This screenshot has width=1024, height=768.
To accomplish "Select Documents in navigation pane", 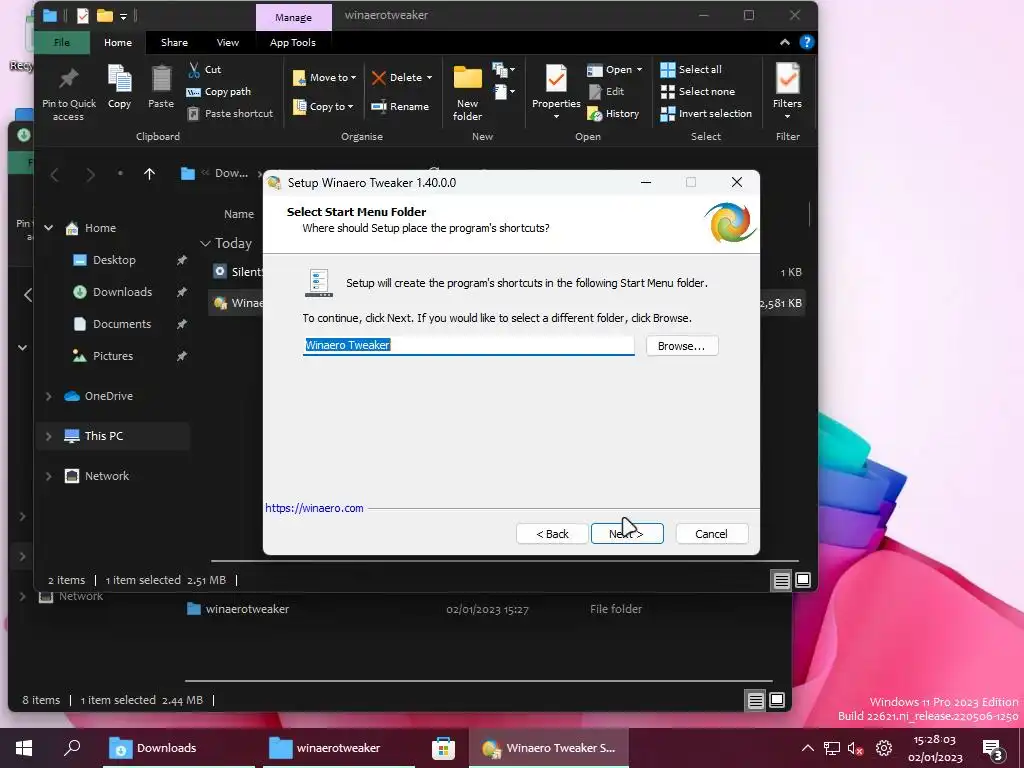I will pos(122,324).
